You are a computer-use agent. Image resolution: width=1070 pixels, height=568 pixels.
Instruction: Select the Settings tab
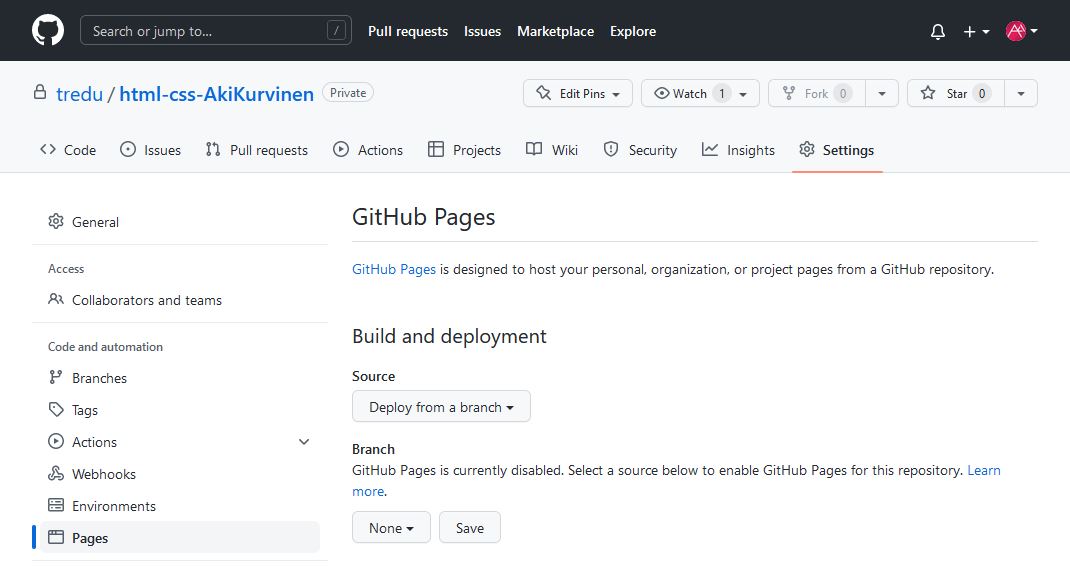click(x=837, y=150)
